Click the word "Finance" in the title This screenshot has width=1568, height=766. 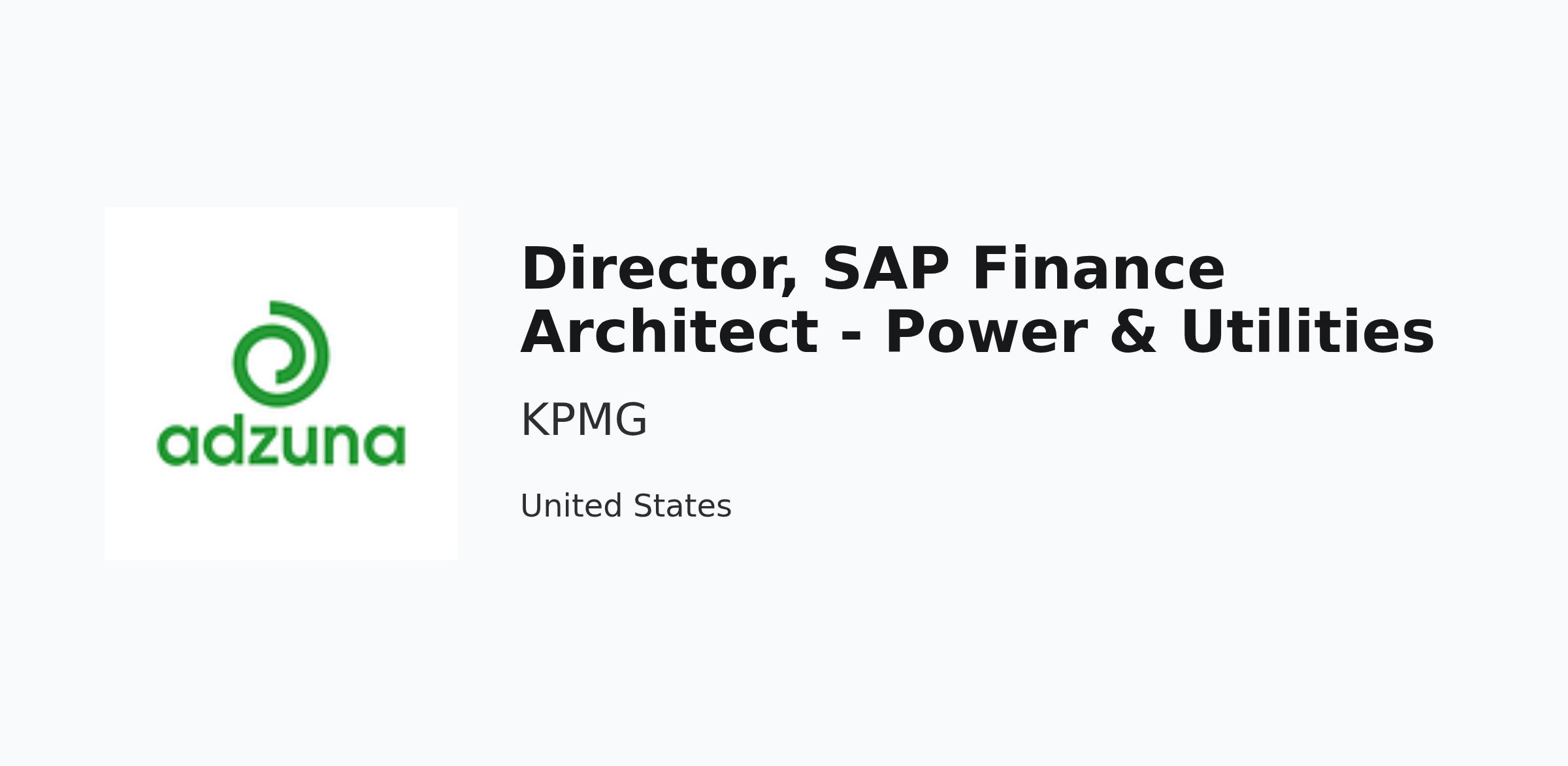coord(1098,268)
